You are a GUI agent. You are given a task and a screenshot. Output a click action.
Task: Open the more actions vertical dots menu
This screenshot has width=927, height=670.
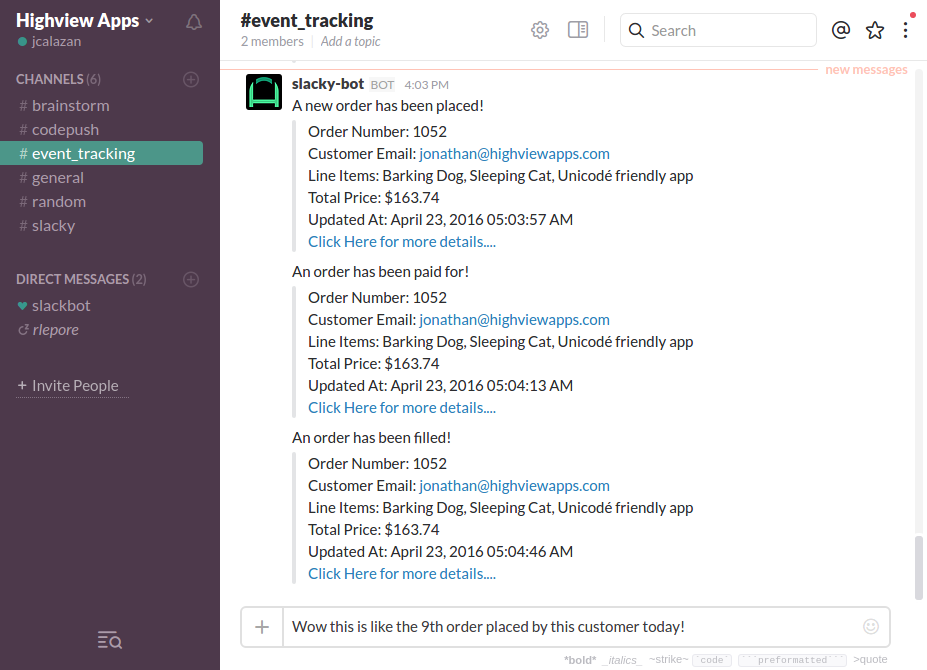click(x=906, y=30)
